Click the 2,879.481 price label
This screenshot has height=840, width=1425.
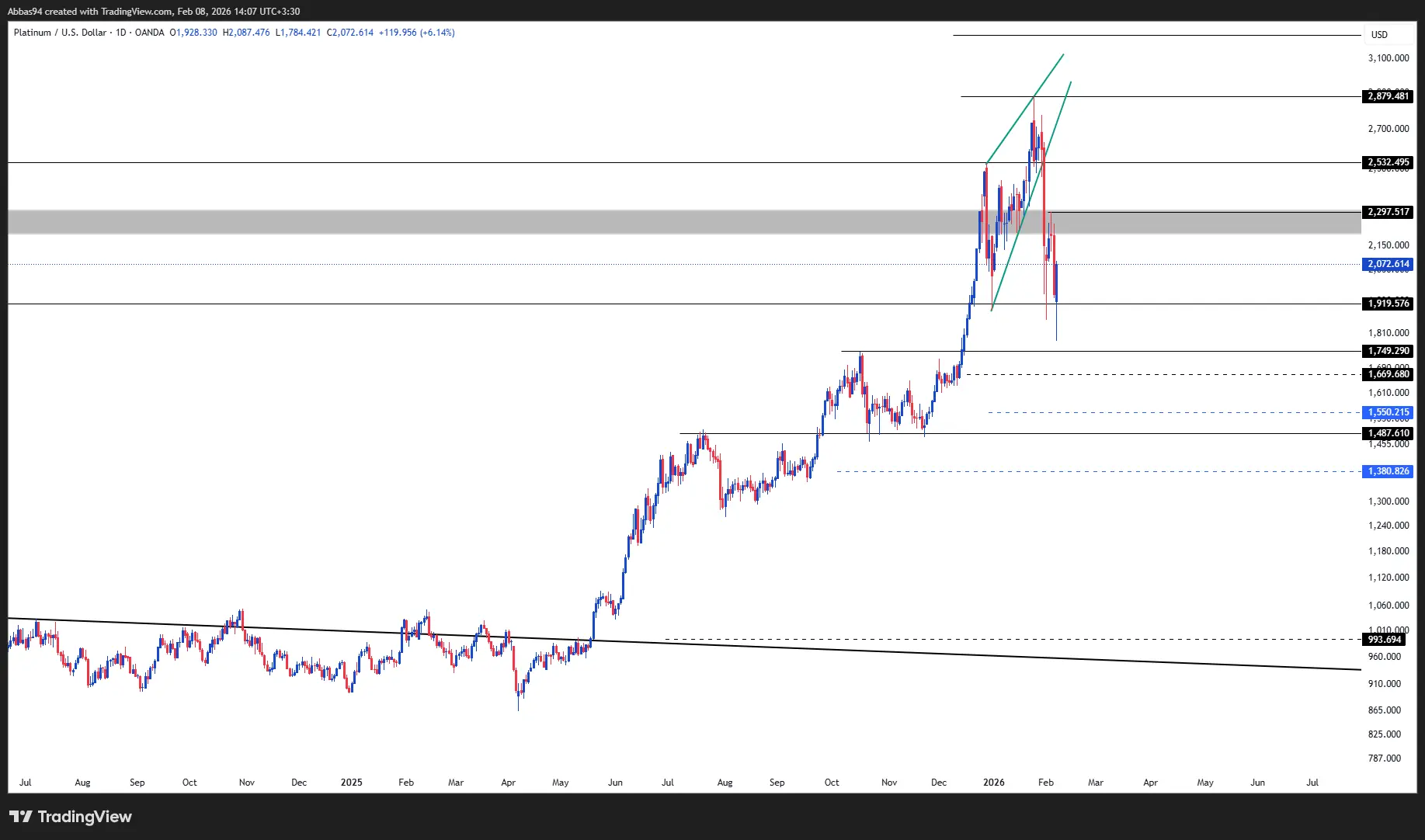click(1389, 96)
